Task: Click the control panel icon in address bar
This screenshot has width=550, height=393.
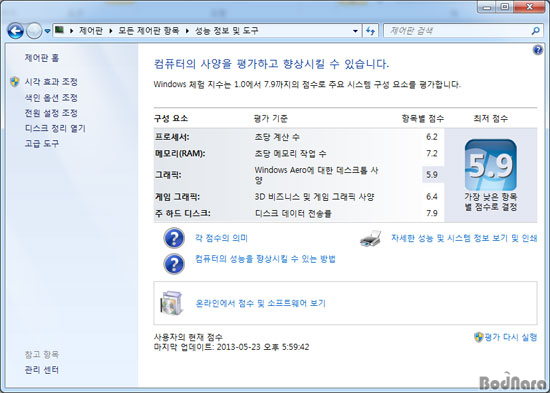Action: pyautogui.click(x=60, y=30)
